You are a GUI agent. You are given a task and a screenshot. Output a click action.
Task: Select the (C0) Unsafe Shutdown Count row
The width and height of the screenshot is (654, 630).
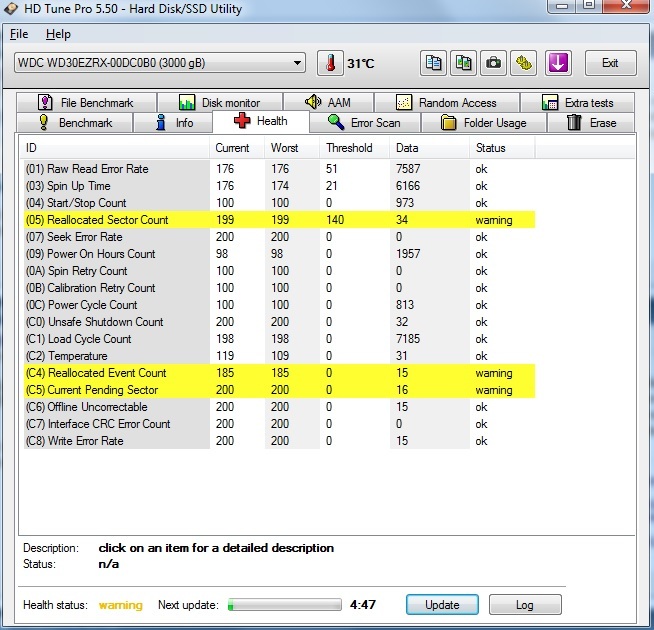(x=279, y=322)
